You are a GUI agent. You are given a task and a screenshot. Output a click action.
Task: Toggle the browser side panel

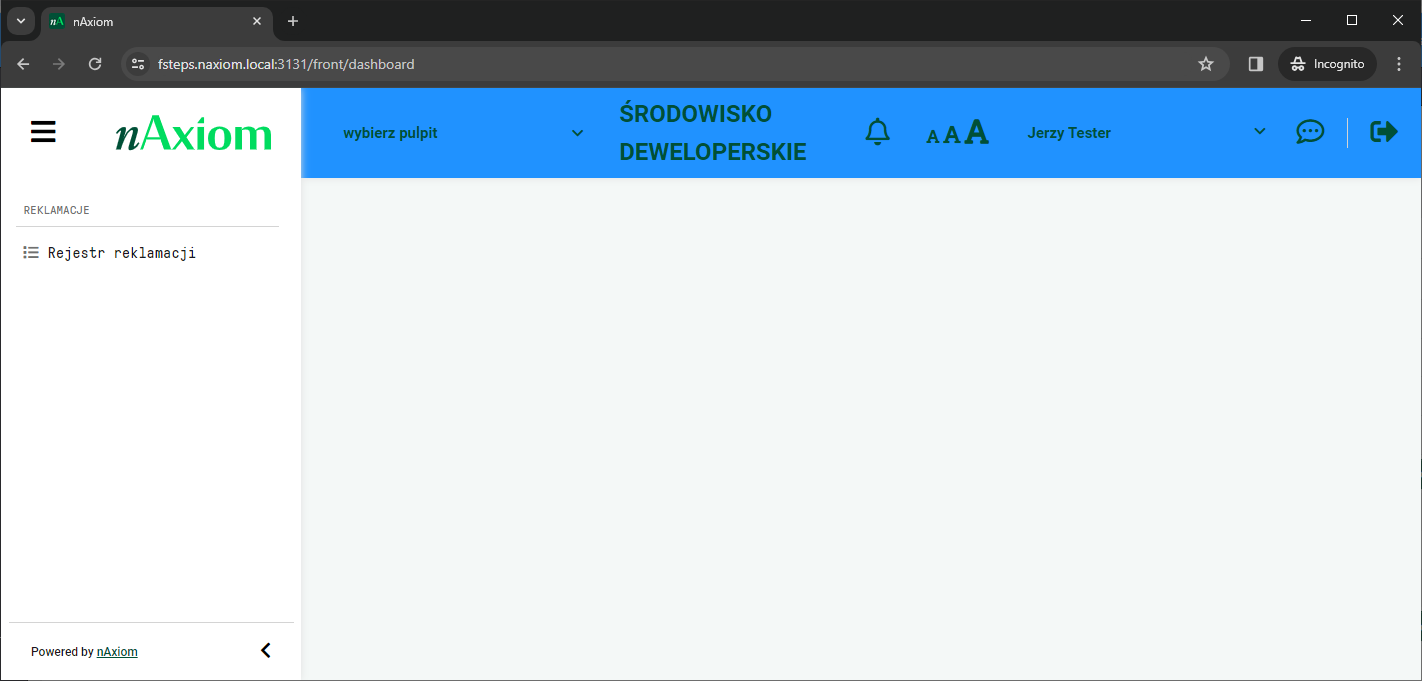click(x=1256, y=64)
